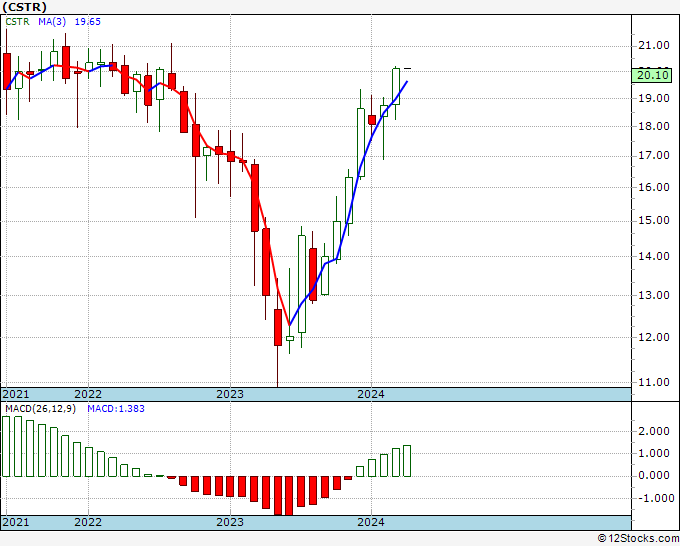Screen dimensions: 680x546
Task: Click 2023 on the MACD timeline
Action: [230, 522]
